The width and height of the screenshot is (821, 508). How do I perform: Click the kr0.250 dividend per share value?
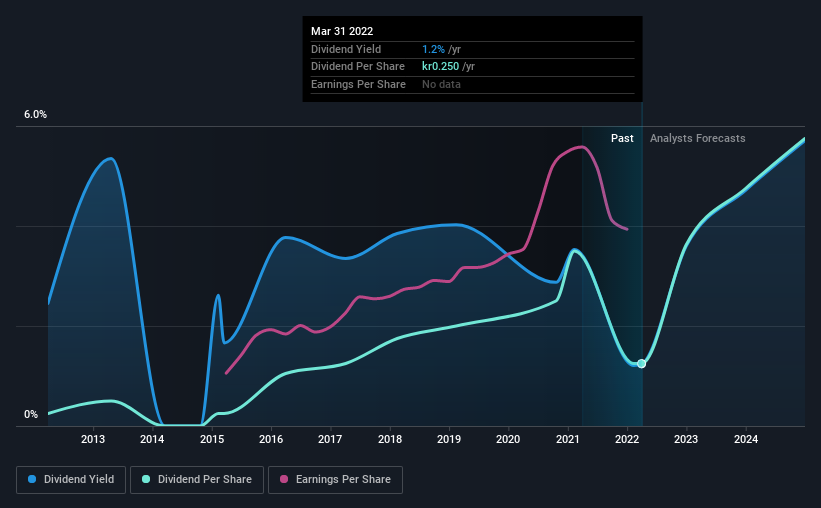point(440,67)
